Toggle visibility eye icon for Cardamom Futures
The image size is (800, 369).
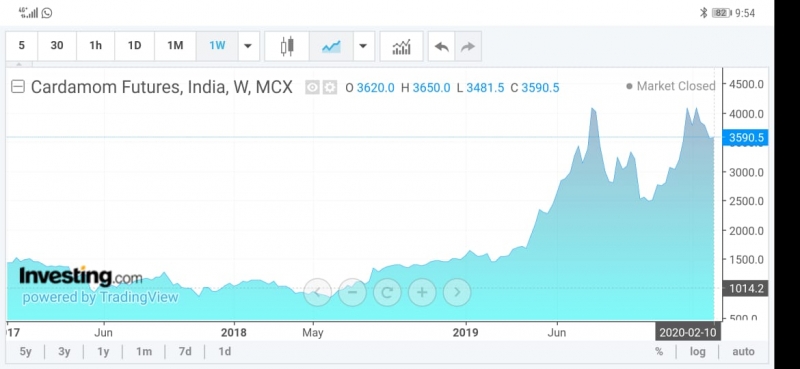(x=312, y=88)
